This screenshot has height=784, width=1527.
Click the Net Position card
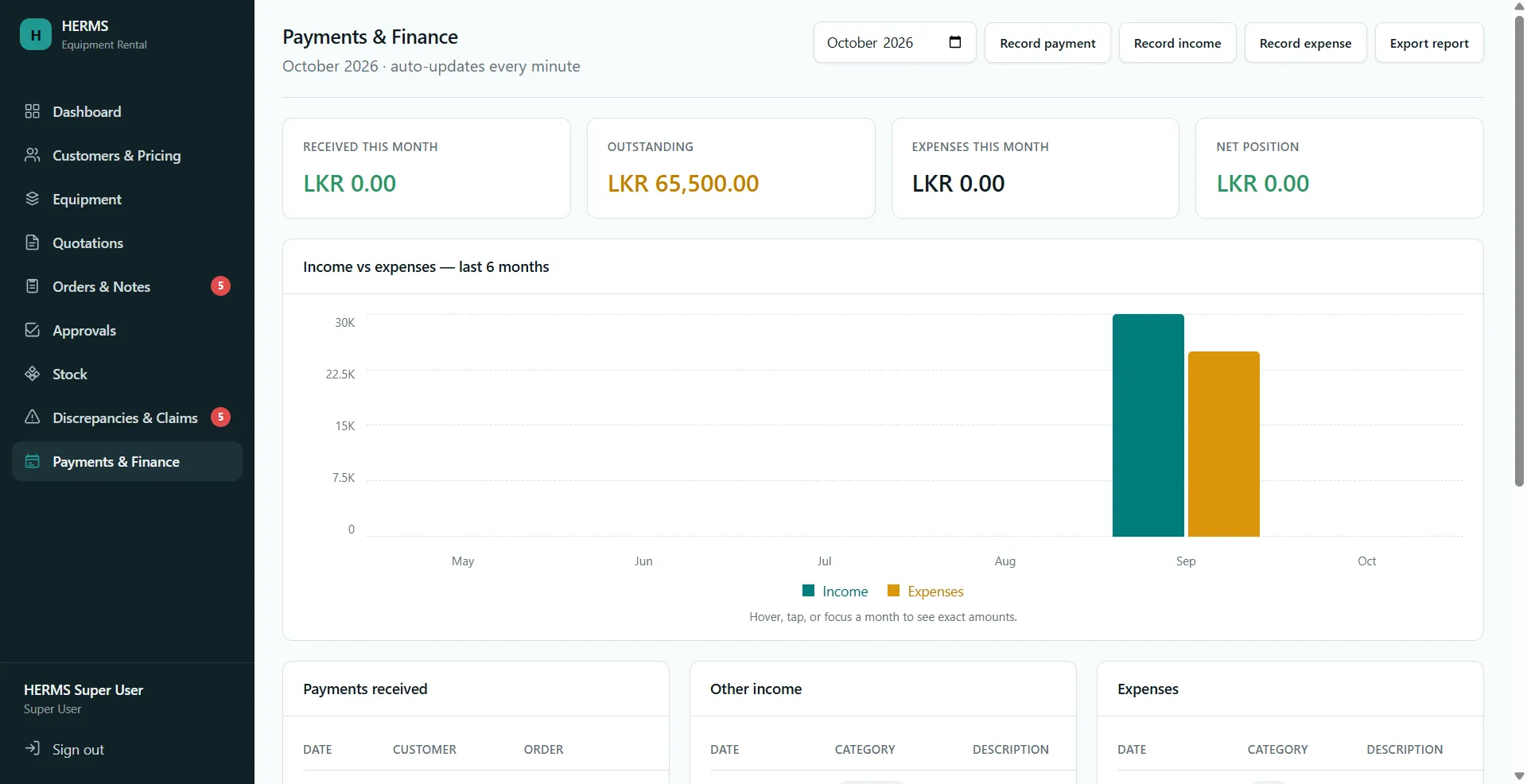point(1339,168)
